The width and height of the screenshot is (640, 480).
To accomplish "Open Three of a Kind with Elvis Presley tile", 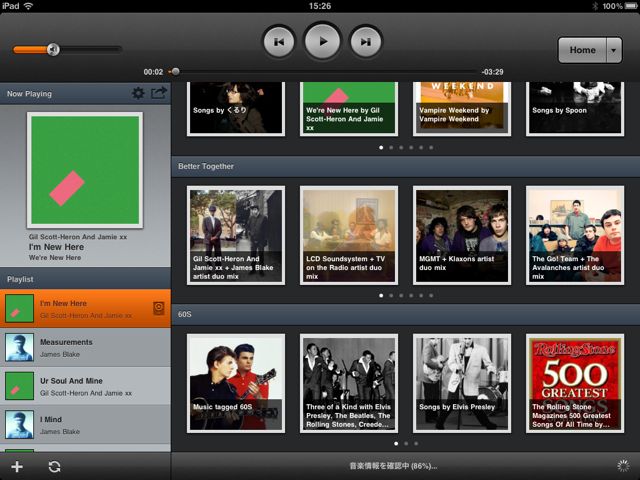I will [349, 383].
